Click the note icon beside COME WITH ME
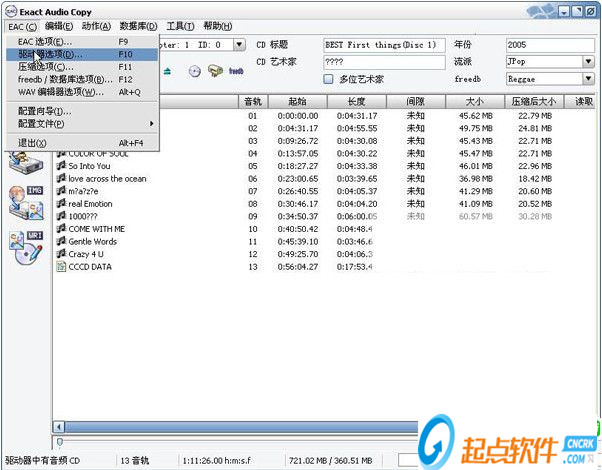602x470 pixels. click(x=61, y=229)
